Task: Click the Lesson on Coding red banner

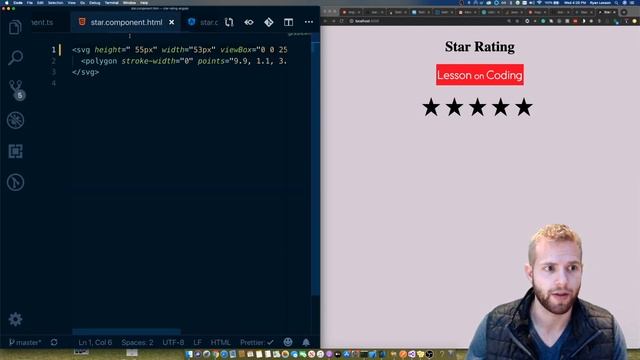Action: click(480, 75)
